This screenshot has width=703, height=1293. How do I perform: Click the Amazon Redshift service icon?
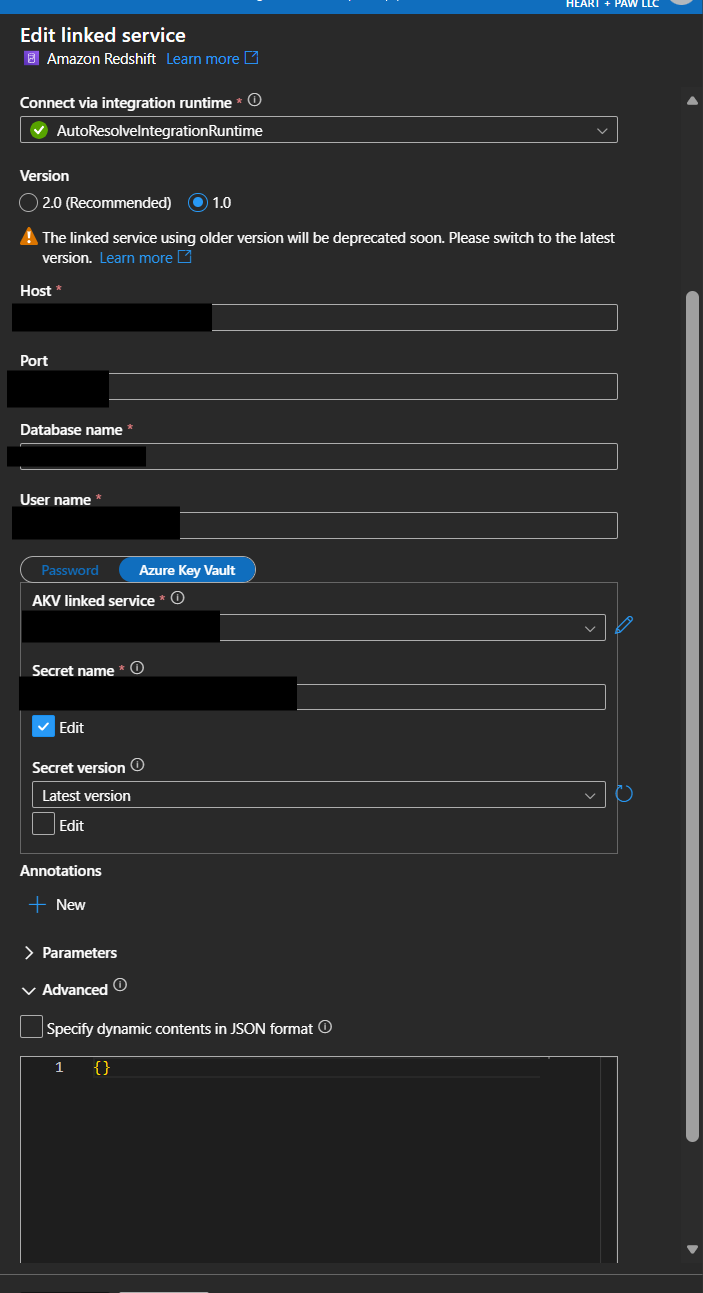click(x=30, y=59)
